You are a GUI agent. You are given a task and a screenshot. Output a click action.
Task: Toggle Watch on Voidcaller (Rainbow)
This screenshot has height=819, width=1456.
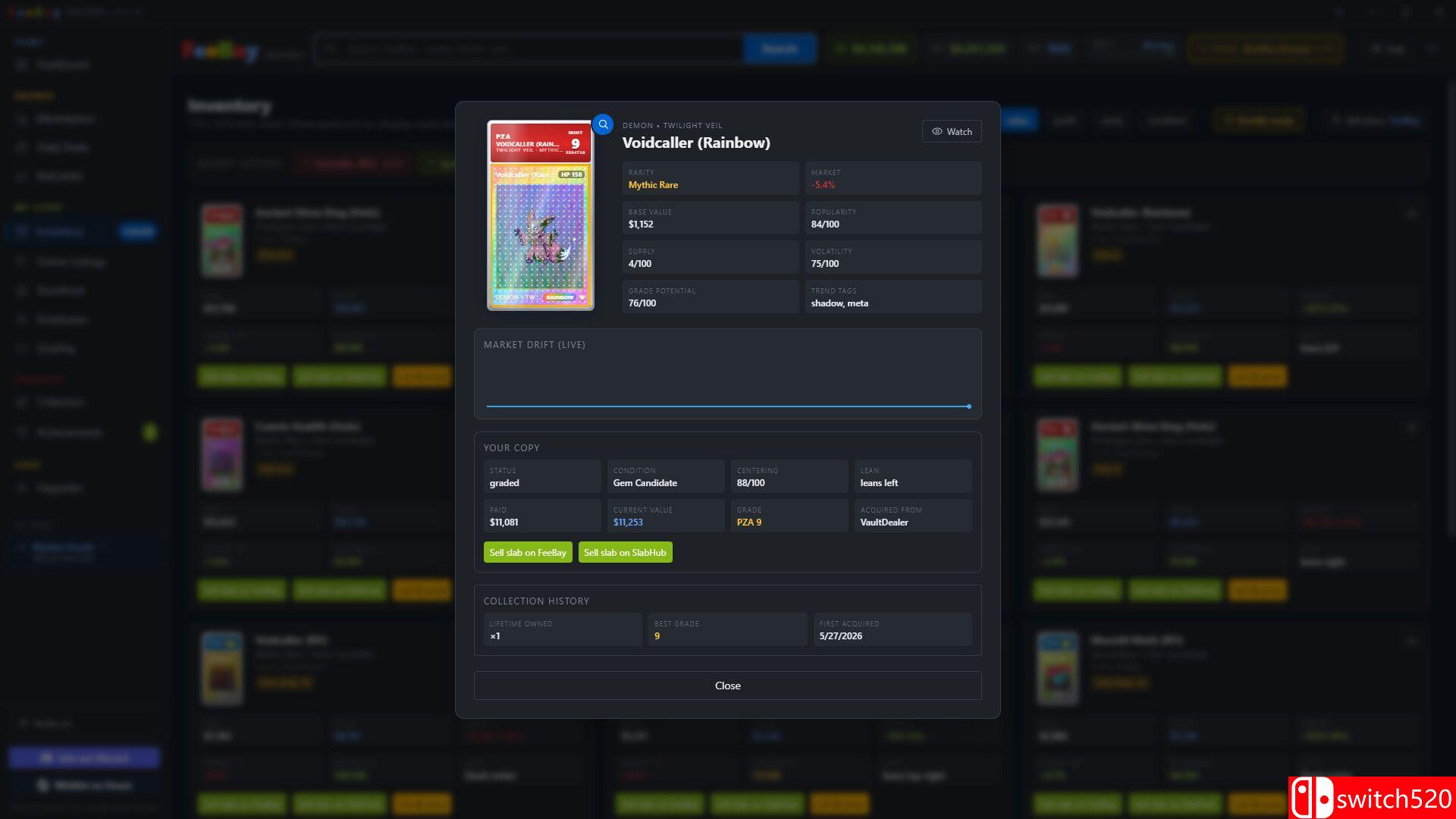coord(952,131)
